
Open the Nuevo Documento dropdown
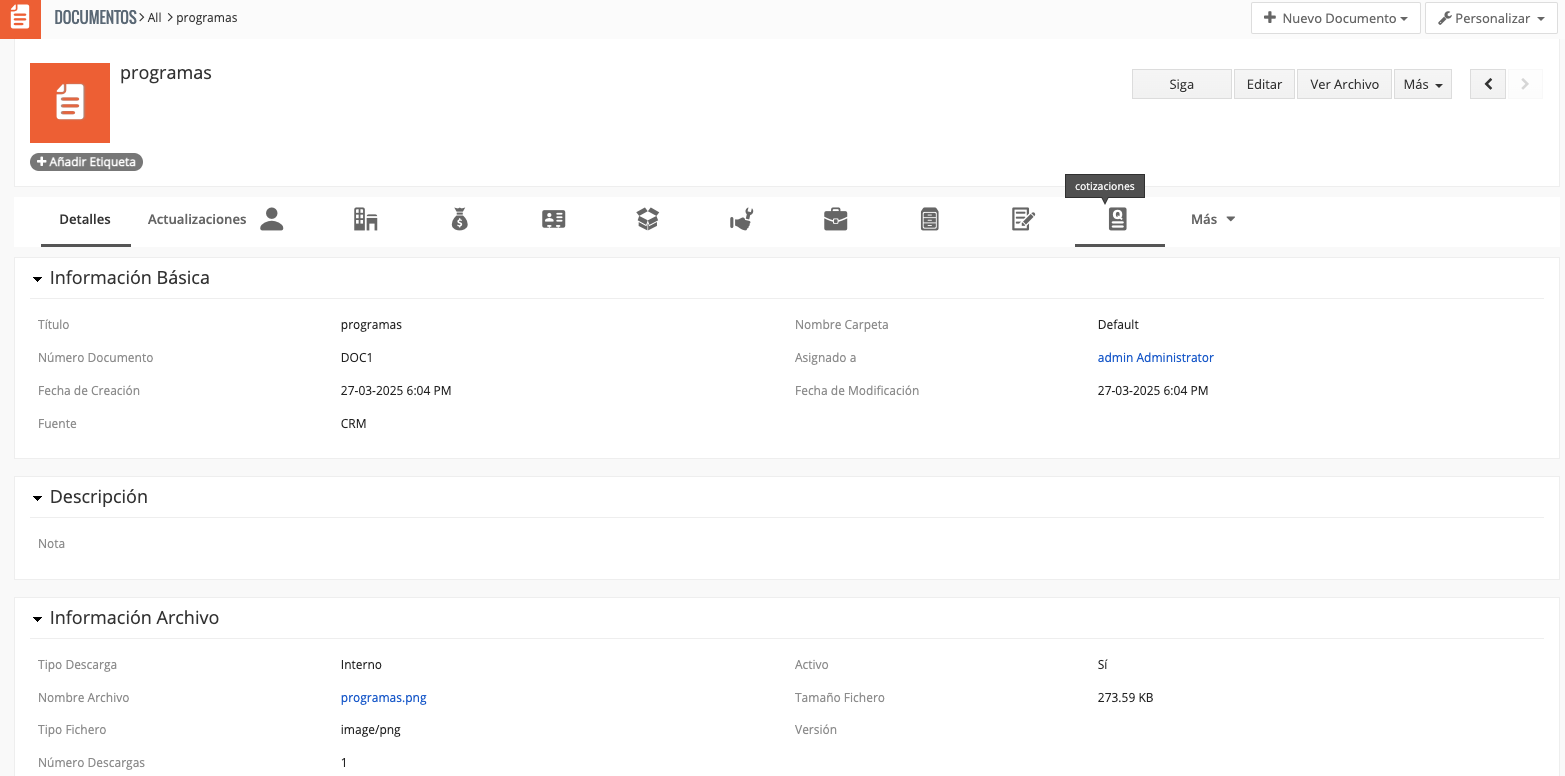click(1335, 18)
